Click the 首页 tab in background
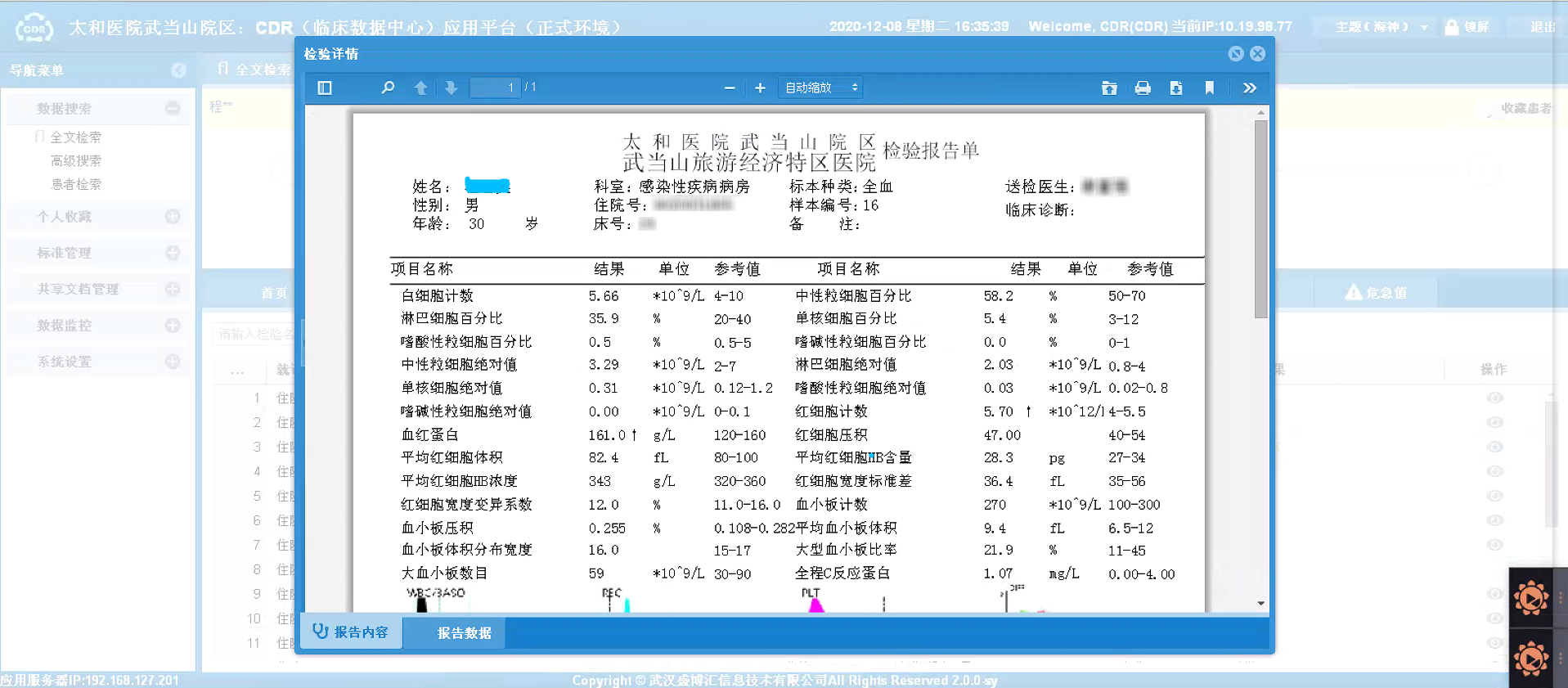This screenshot has width=1568, height=688. click(273, 293)
